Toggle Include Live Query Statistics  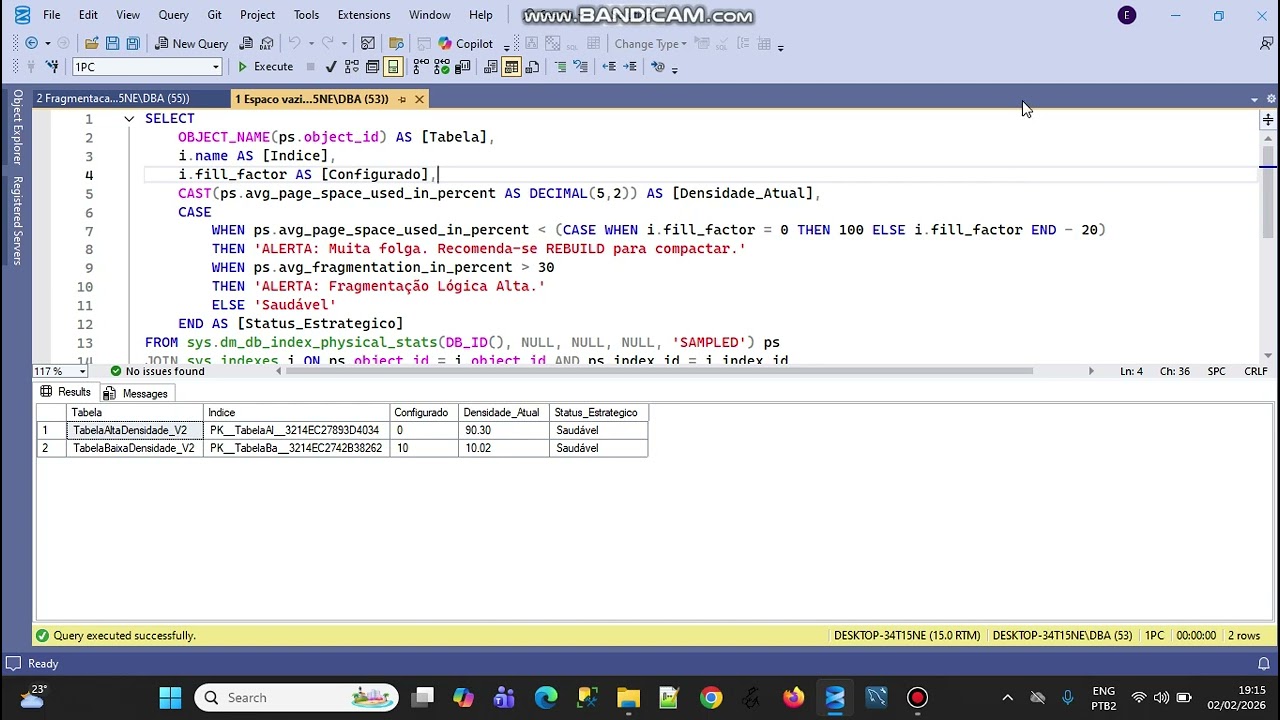442,67
